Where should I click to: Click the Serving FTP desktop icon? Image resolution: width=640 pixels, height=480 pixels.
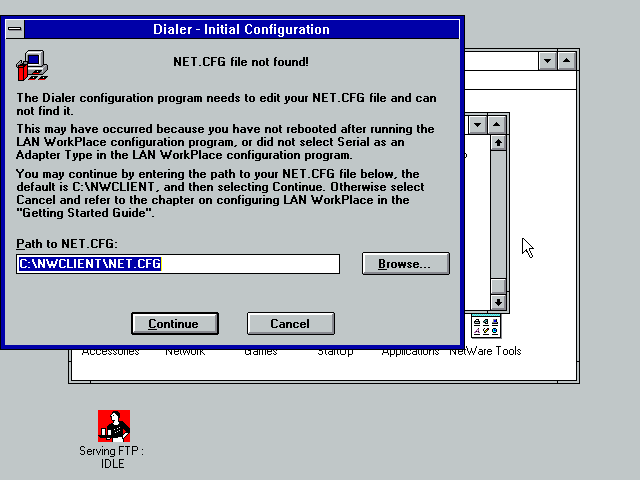114,426
